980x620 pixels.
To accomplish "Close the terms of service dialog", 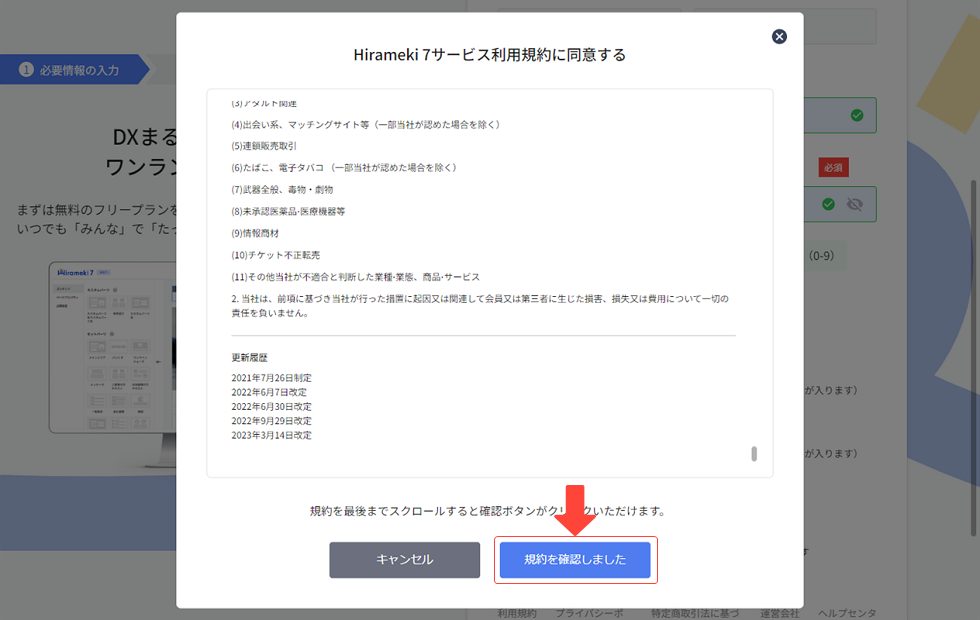I will (779, 36).
